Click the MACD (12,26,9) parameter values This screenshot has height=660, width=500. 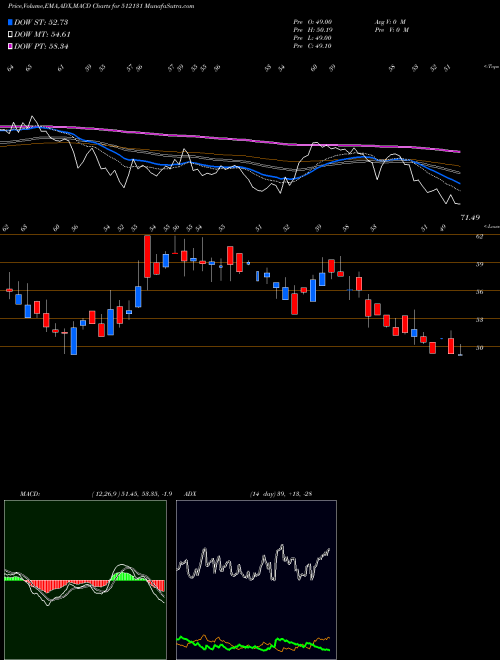(x=131, y=494)
